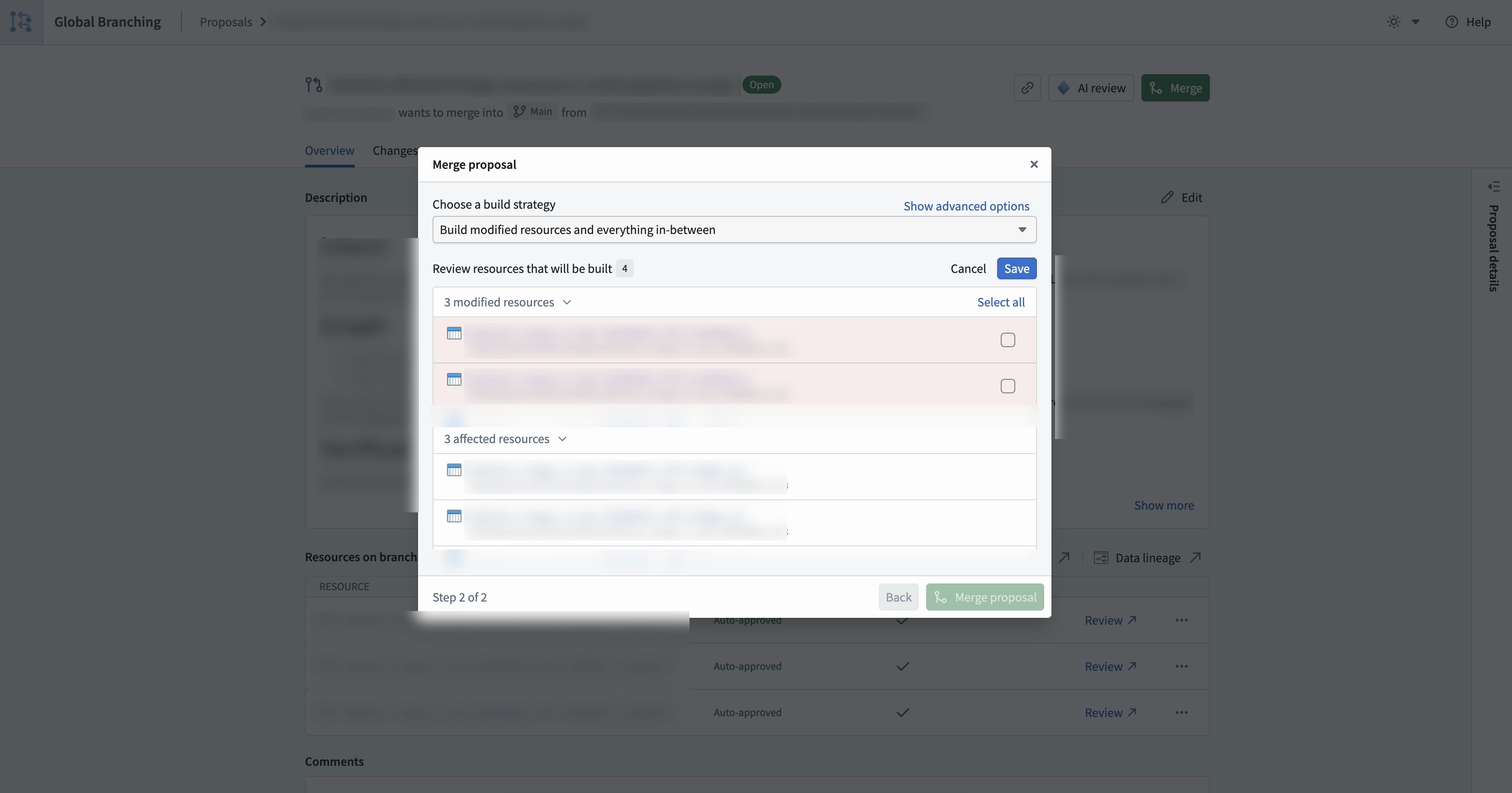Click Show advanced options link
Image resolution: width=1512 pixels, height=793 pixels.
pyautogui.click(x=966, y=206)
